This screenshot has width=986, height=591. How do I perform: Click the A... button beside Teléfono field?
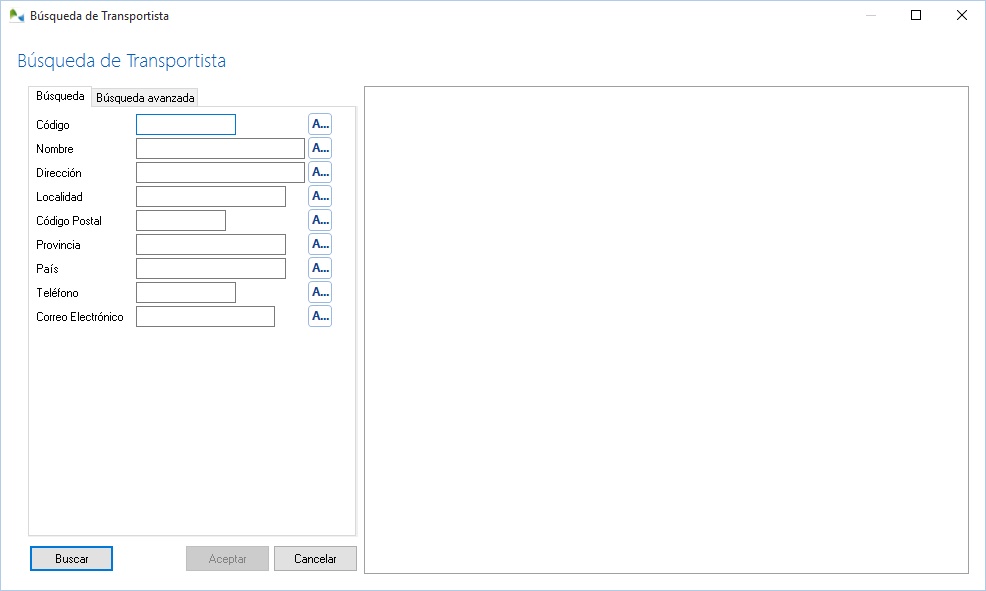[x=319, y=292]
